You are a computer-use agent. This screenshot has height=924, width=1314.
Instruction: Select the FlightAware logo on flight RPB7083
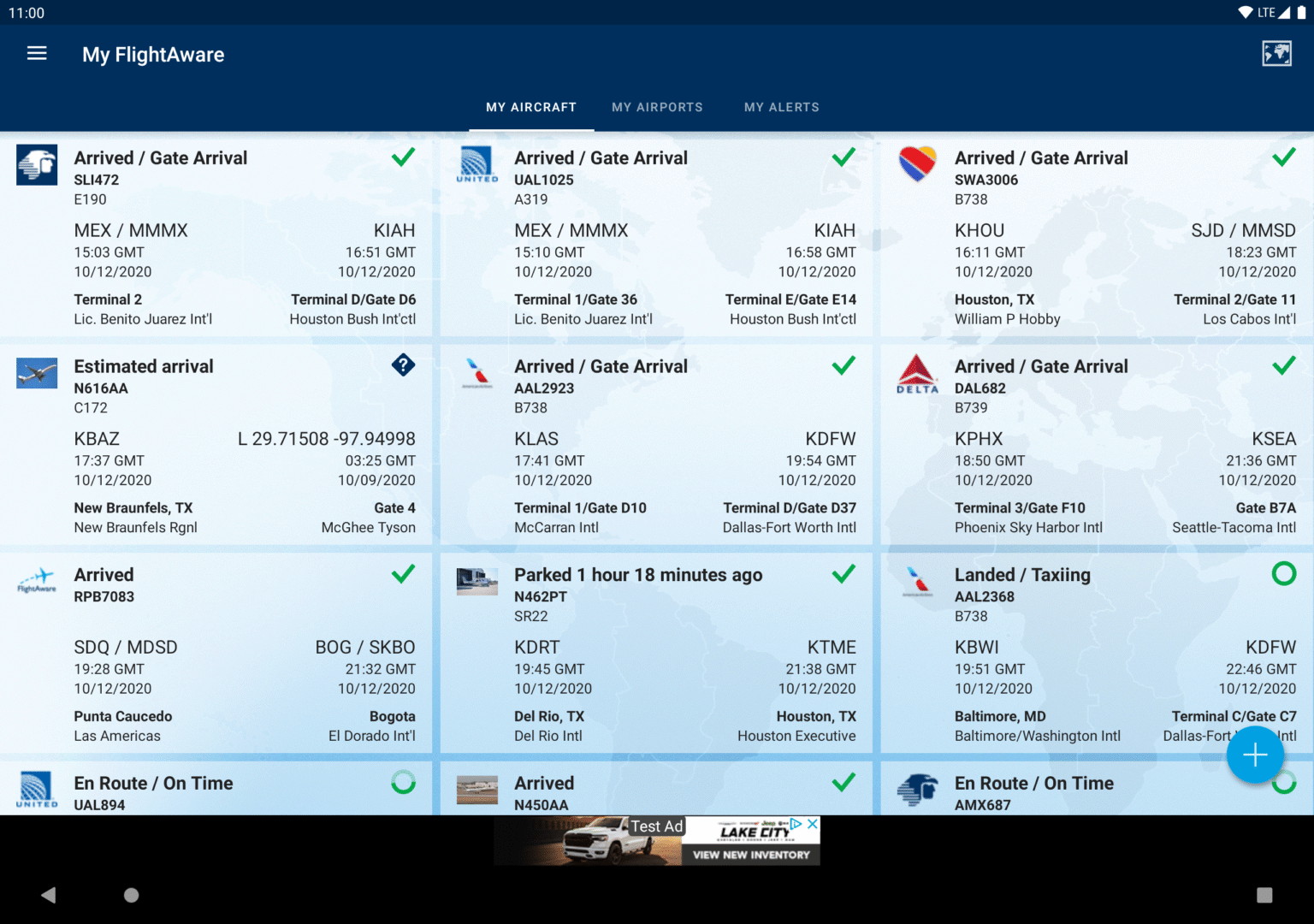(x=37, y=581)
